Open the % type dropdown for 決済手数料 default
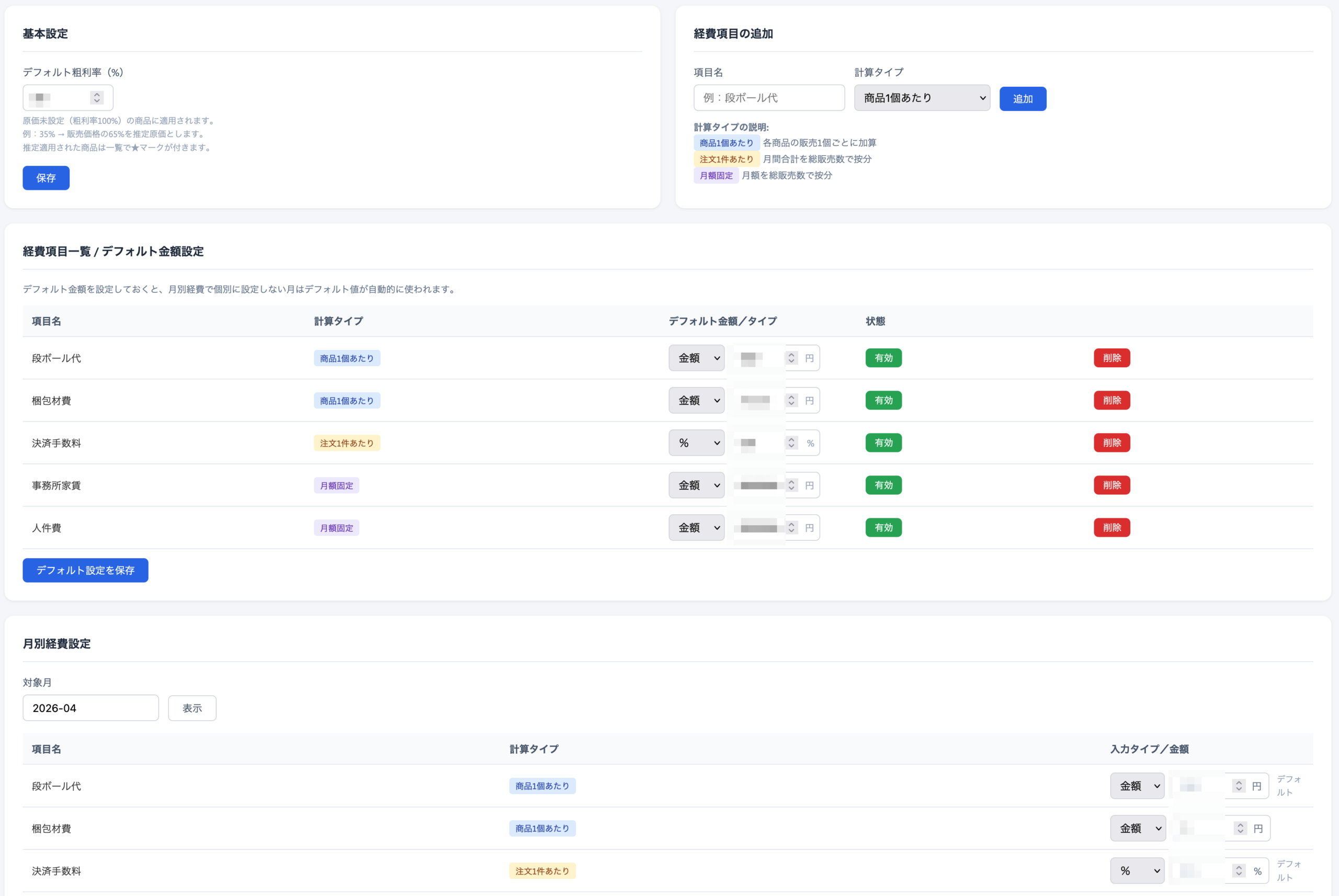The width and height of the screenshot is (1339, 896). pyautogui.click(x=696, y=443)
